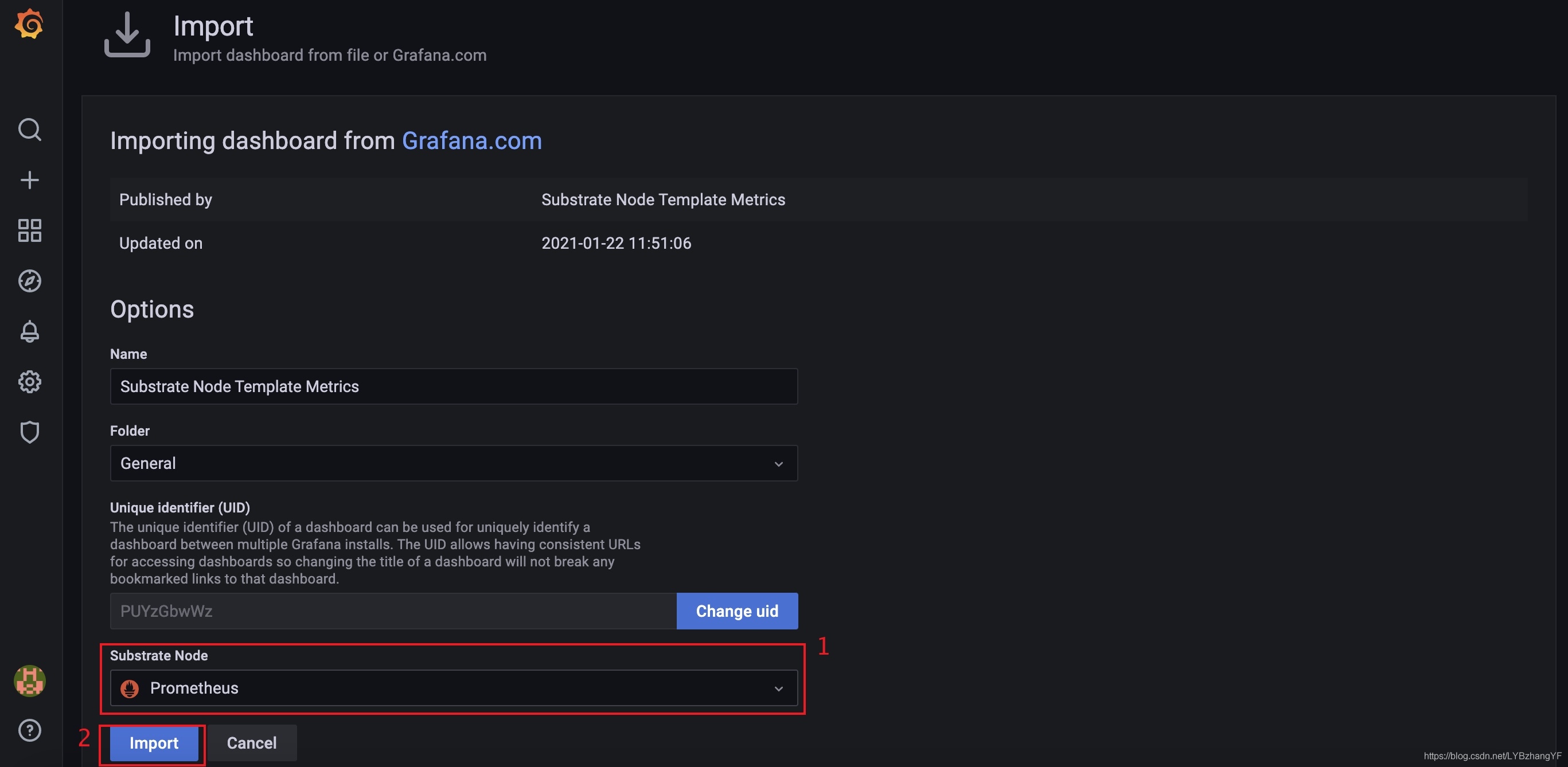Click the Prometheus flame icon
This screenshot has height=767, width=1568.
point(130,688)
